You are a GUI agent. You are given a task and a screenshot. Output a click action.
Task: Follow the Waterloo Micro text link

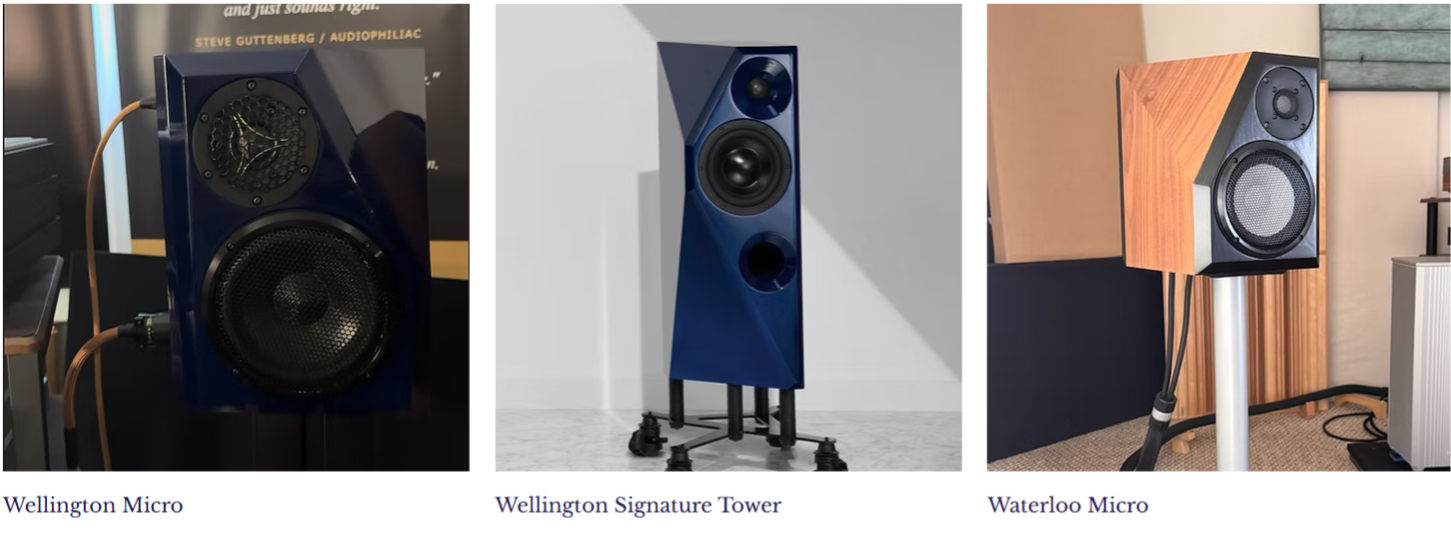point(1067,505)
